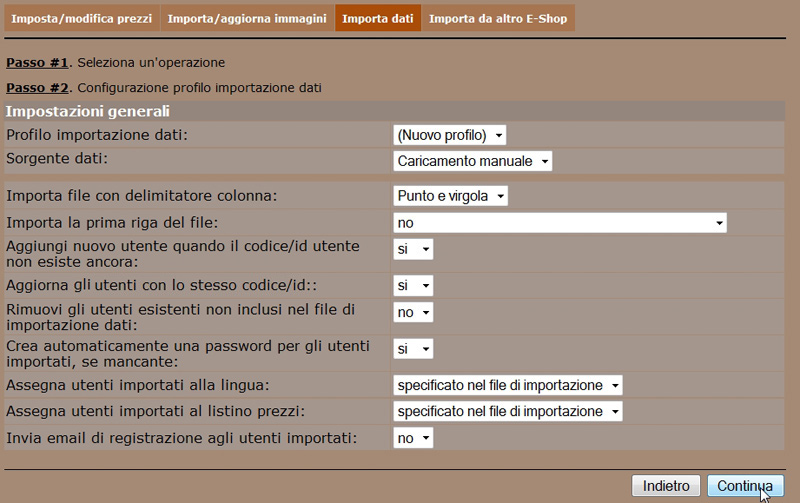Image resolution: width=800 pixels, height=503 pixels.
Task: Open Importa la prima riga dropdown
Action: click(560, 223)
